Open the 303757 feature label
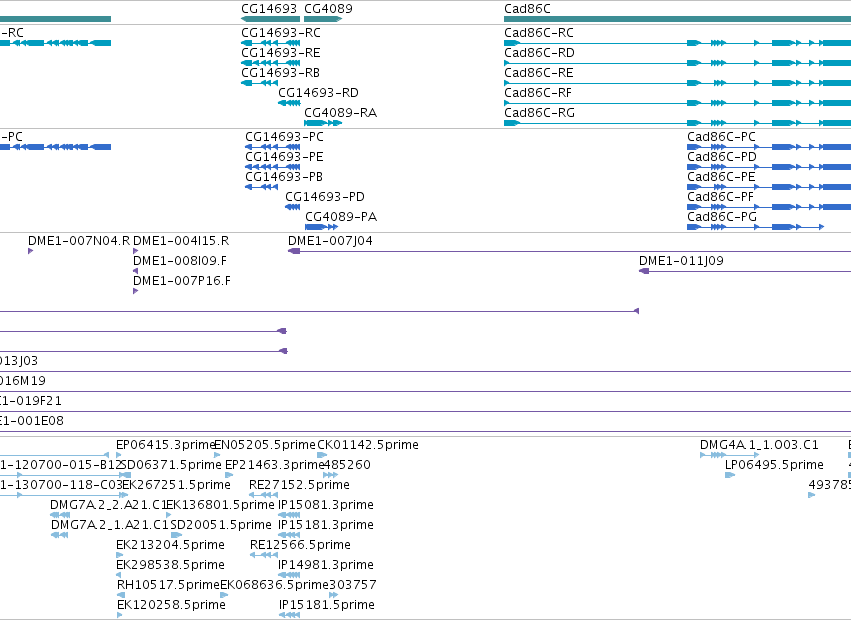851x620 pixels. [353, 586]
